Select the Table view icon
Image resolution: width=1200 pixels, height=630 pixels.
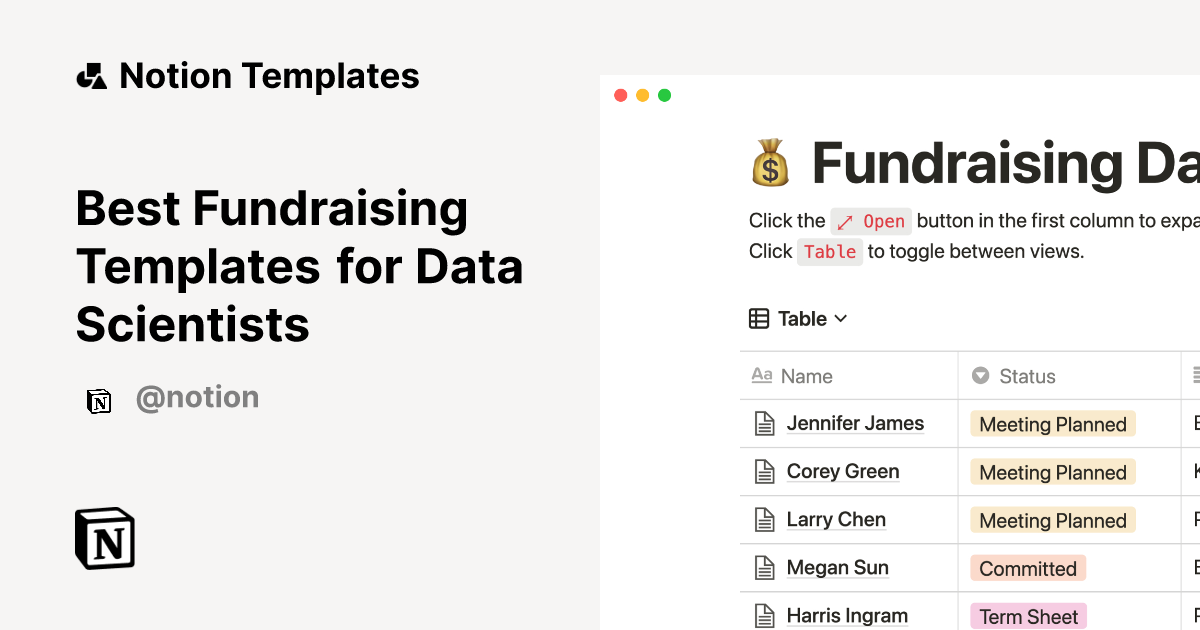pos(758,318)
